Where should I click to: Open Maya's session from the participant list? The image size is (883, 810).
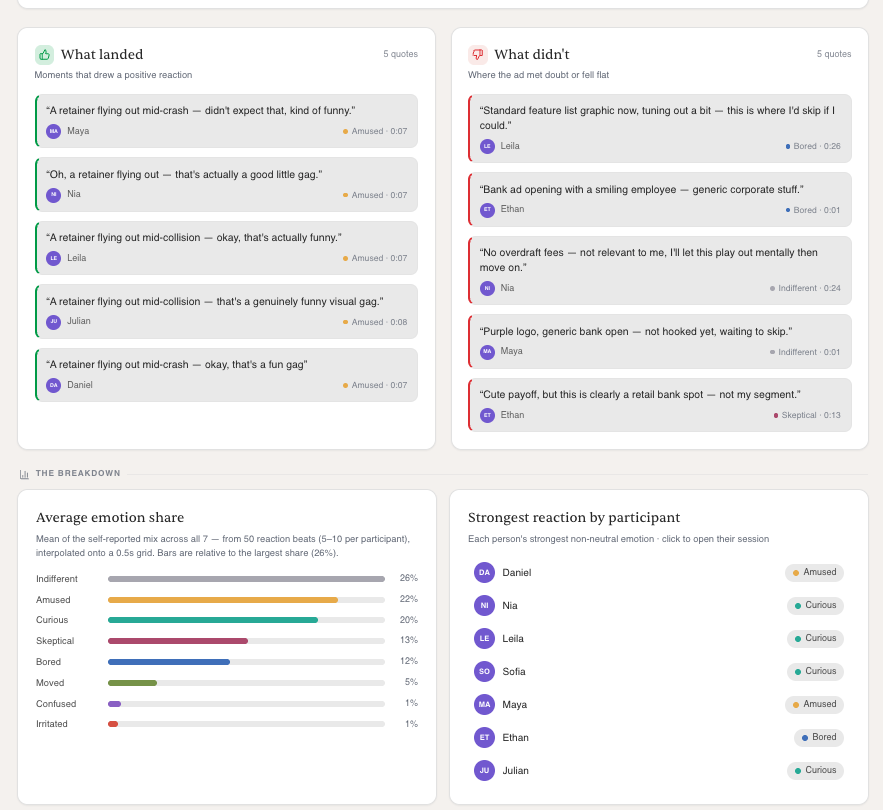click(x=659, y=704)
